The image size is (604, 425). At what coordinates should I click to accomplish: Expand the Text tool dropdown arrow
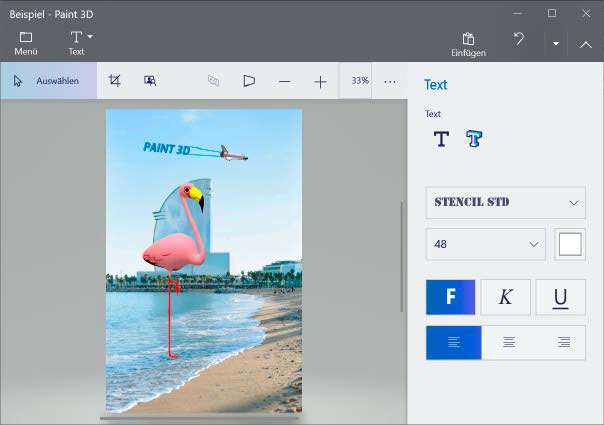[90, 37]
